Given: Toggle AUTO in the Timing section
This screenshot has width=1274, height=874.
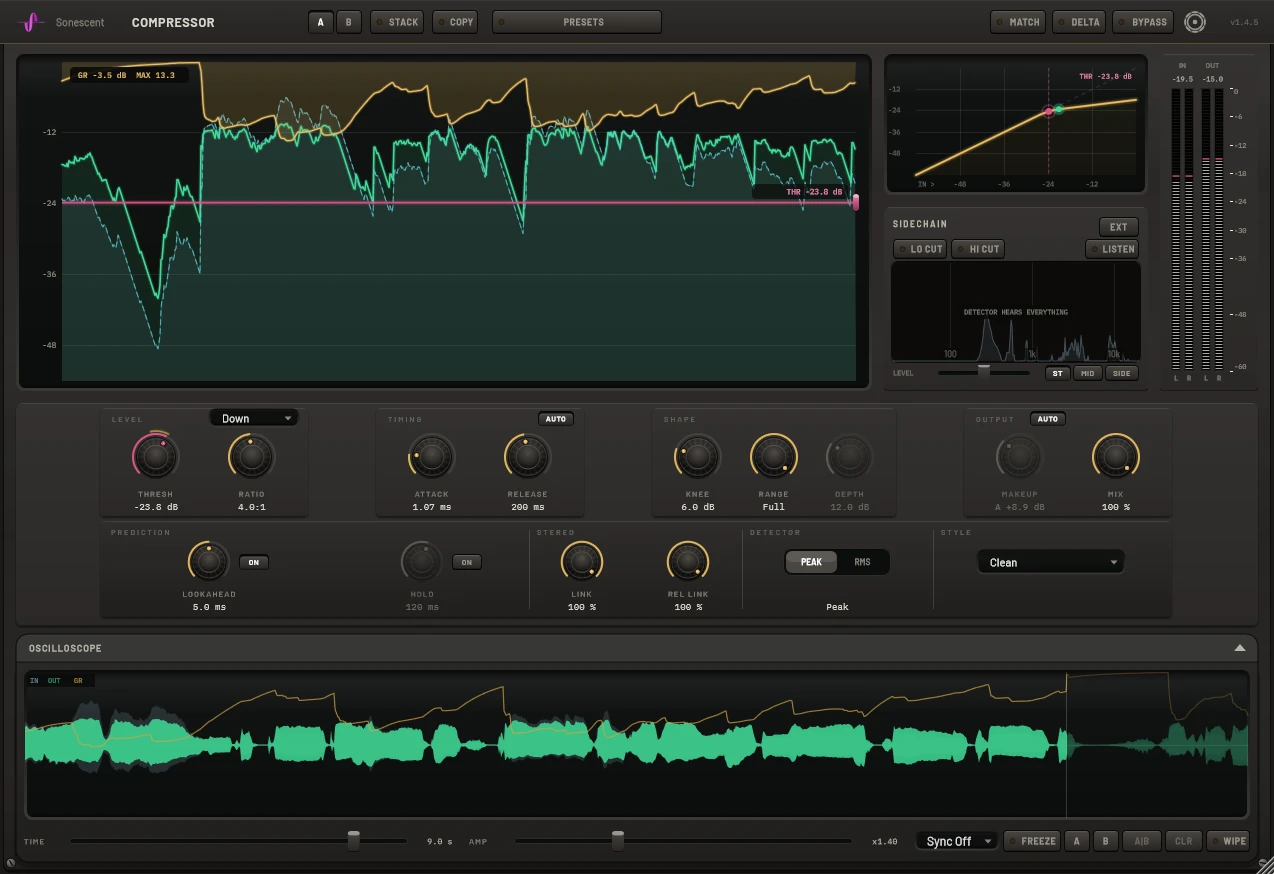Looking at the screenshot, I should tap(556, 419).
